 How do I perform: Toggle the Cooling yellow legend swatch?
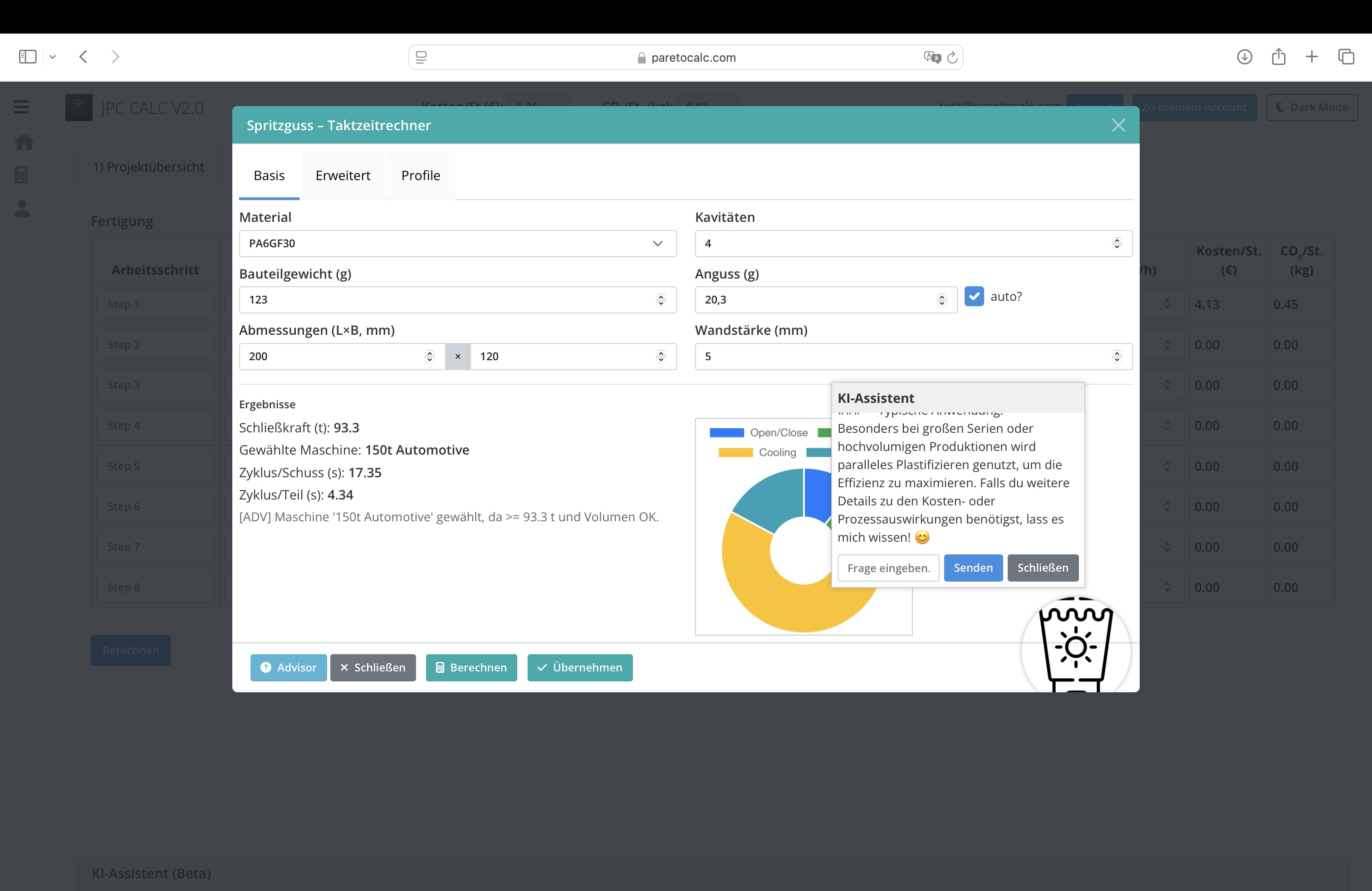point(735,452)
